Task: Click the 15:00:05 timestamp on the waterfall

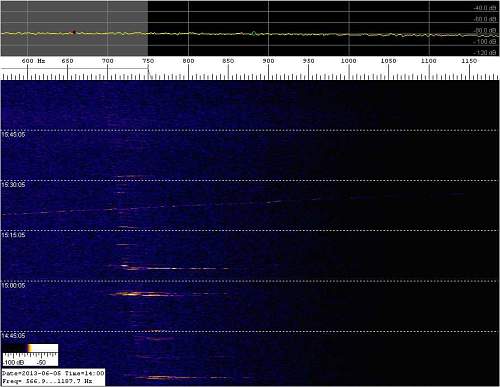Action: 13,286
